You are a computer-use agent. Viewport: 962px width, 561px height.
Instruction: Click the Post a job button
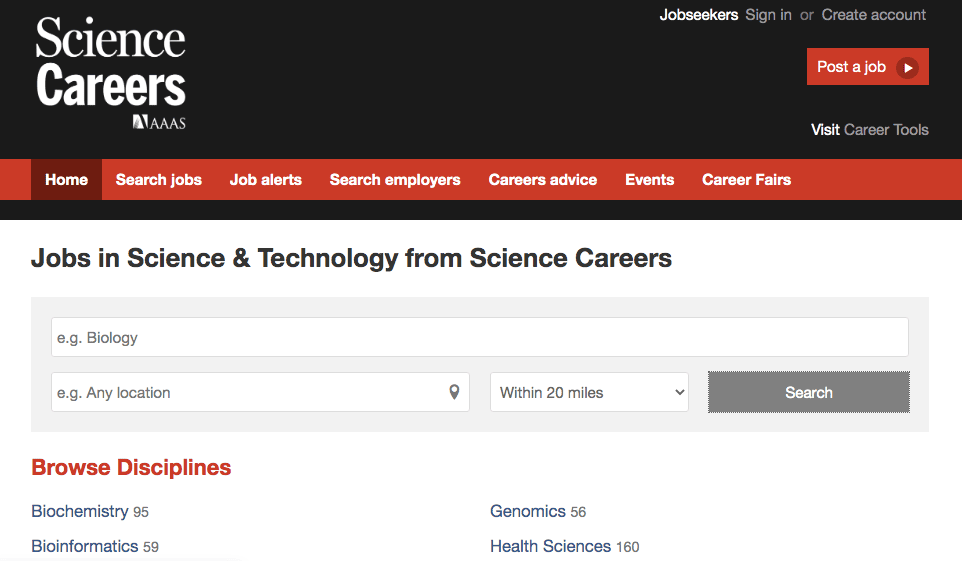pyautogui.click(x=852, y=67)
